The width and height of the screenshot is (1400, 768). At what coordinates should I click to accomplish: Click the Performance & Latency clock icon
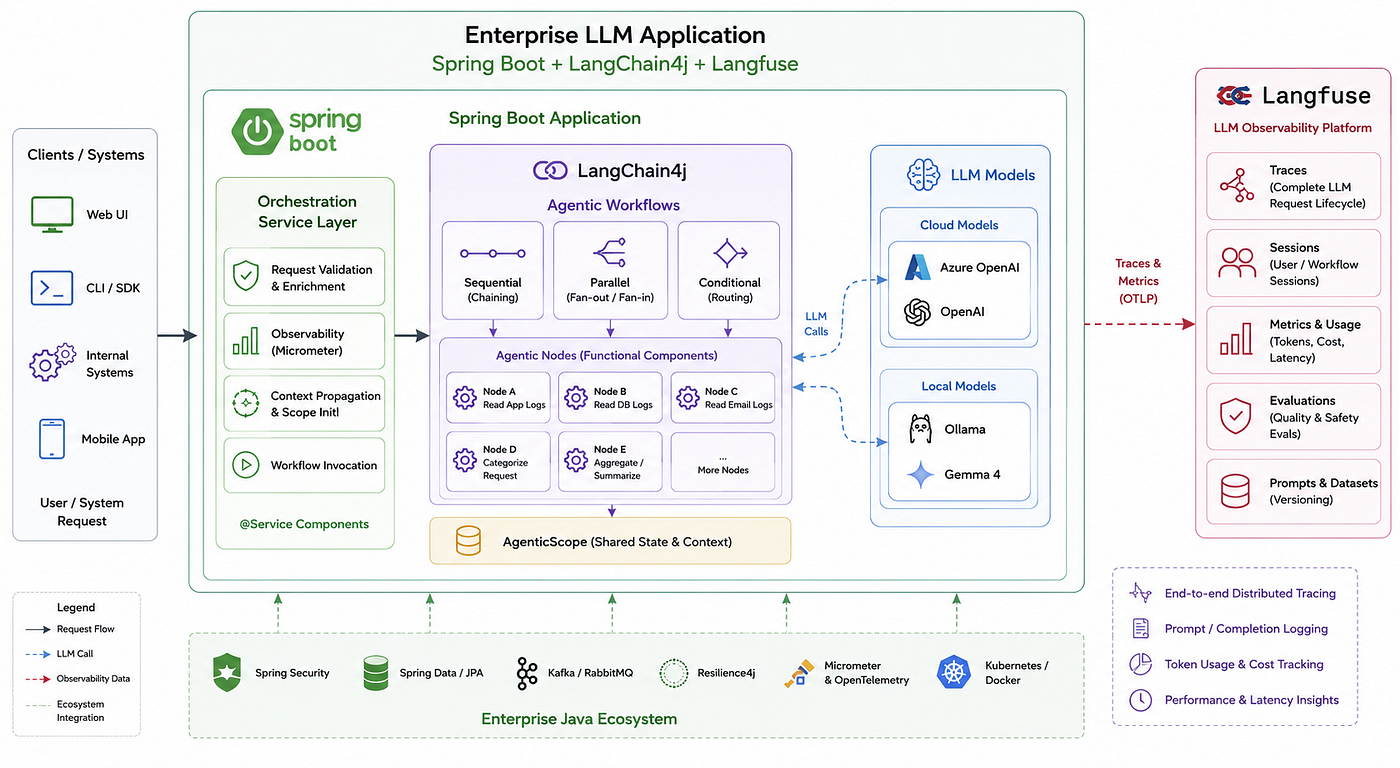click(x=1140, y=700)
